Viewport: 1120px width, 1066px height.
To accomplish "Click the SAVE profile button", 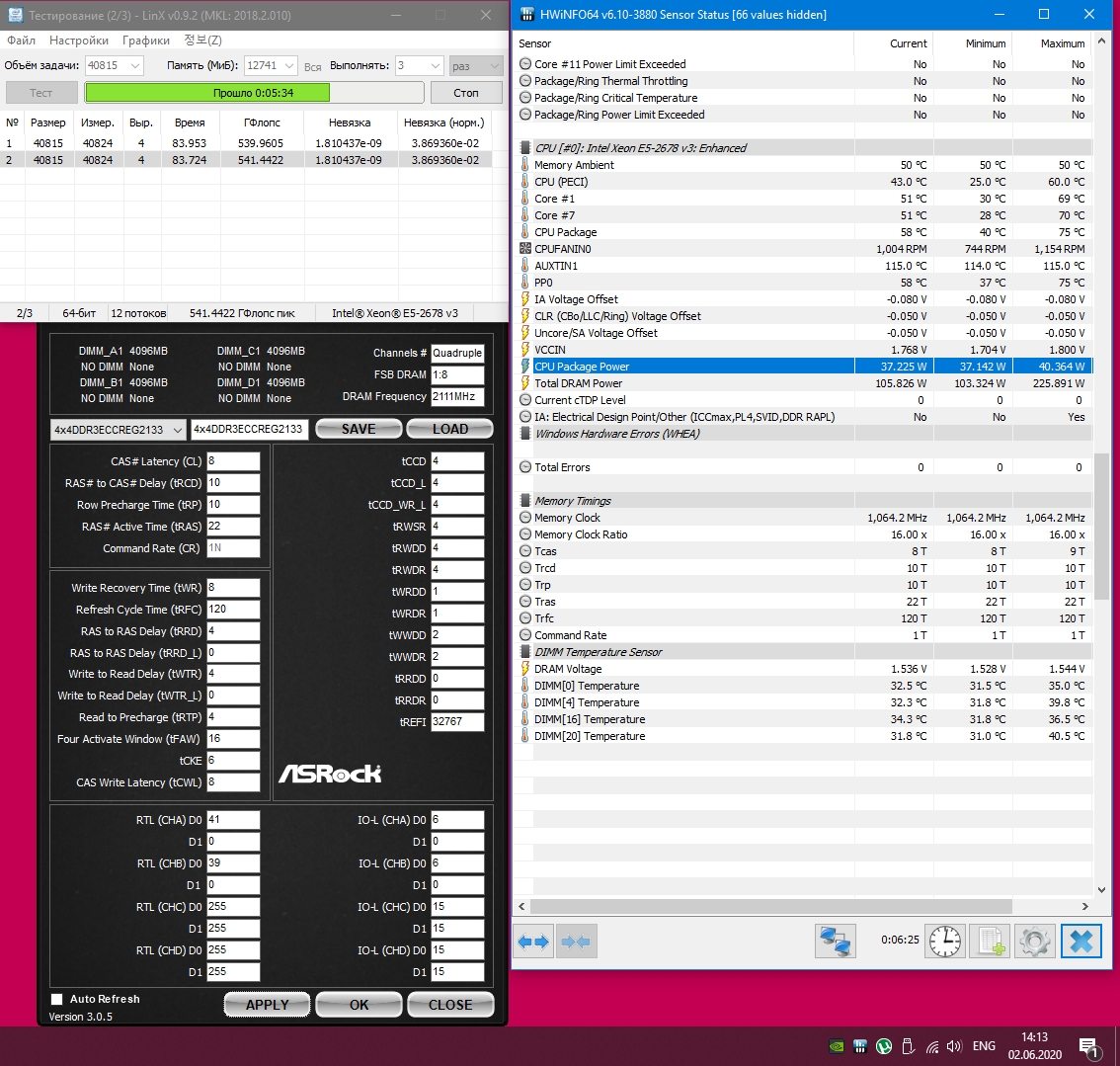I will pyautogui.click(x=359, y=429).
